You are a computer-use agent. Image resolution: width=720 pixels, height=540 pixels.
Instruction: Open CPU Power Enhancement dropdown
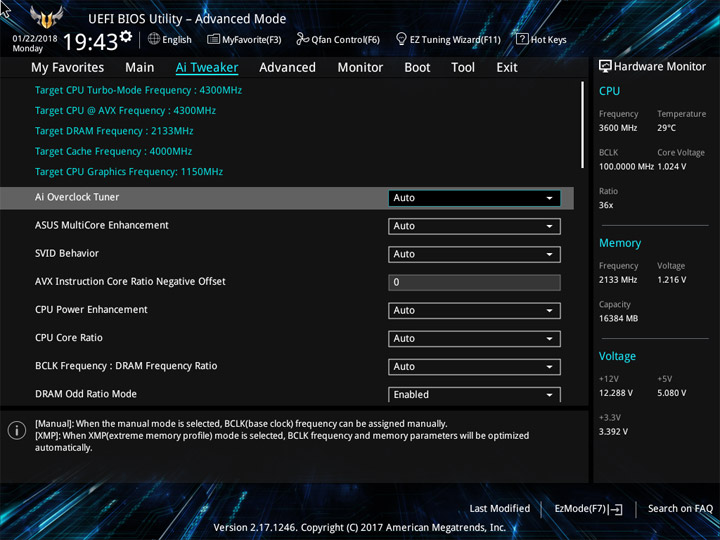[x=474, y=310]
